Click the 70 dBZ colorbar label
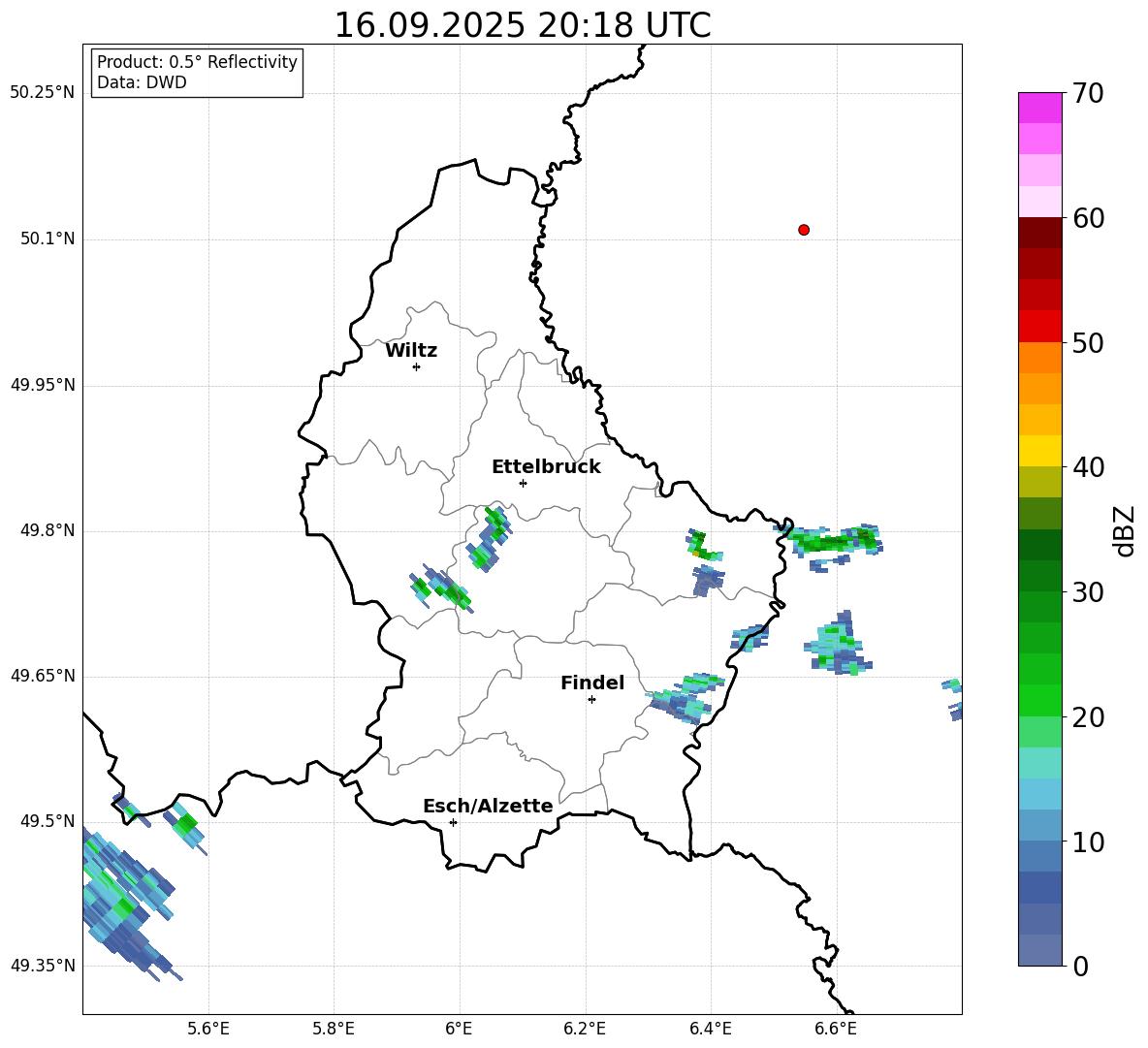This screenshot has width=1148, height=1048. (x=1088, y=94)
